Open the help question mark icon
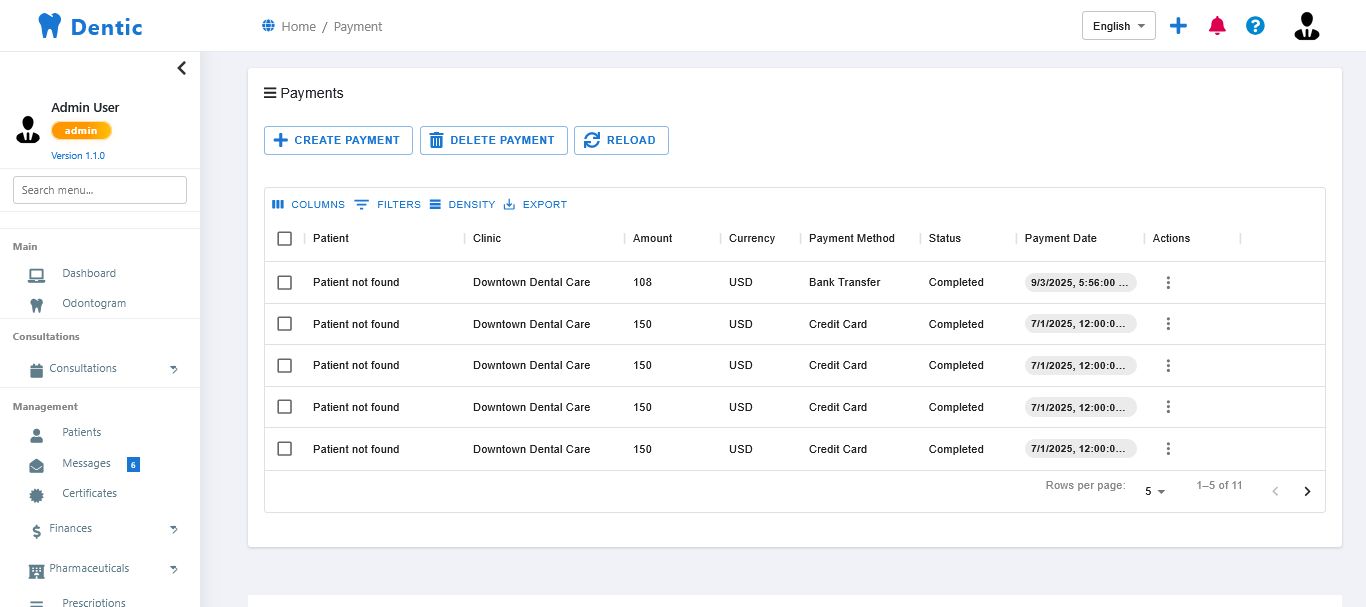 [x=1255, y=26]
